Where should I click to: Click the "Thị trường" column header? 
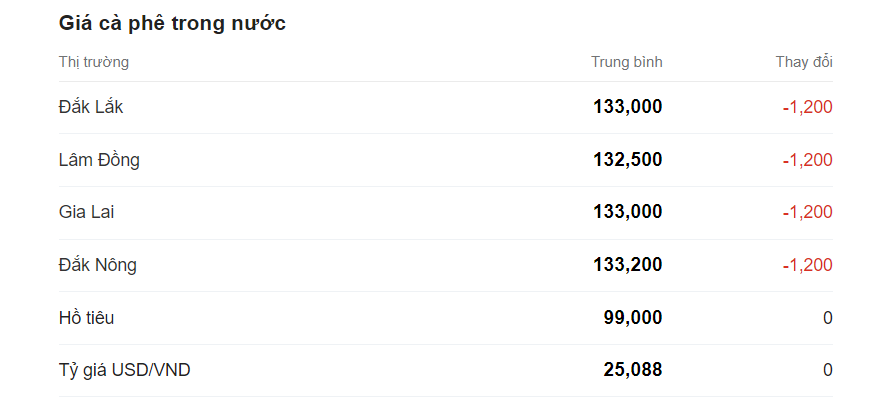click(93, 62)
